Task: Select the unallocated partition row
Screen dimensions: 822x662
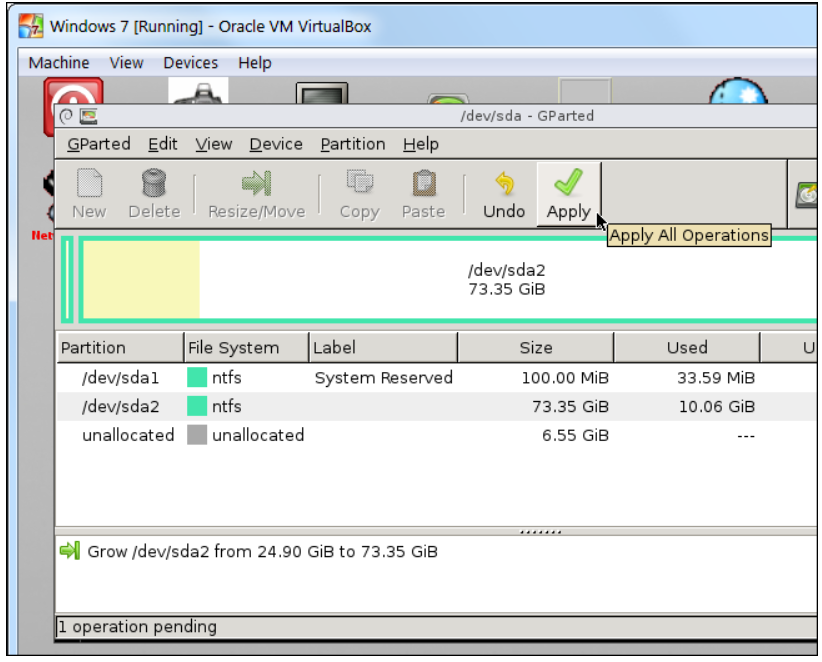Action: [436, 435]
